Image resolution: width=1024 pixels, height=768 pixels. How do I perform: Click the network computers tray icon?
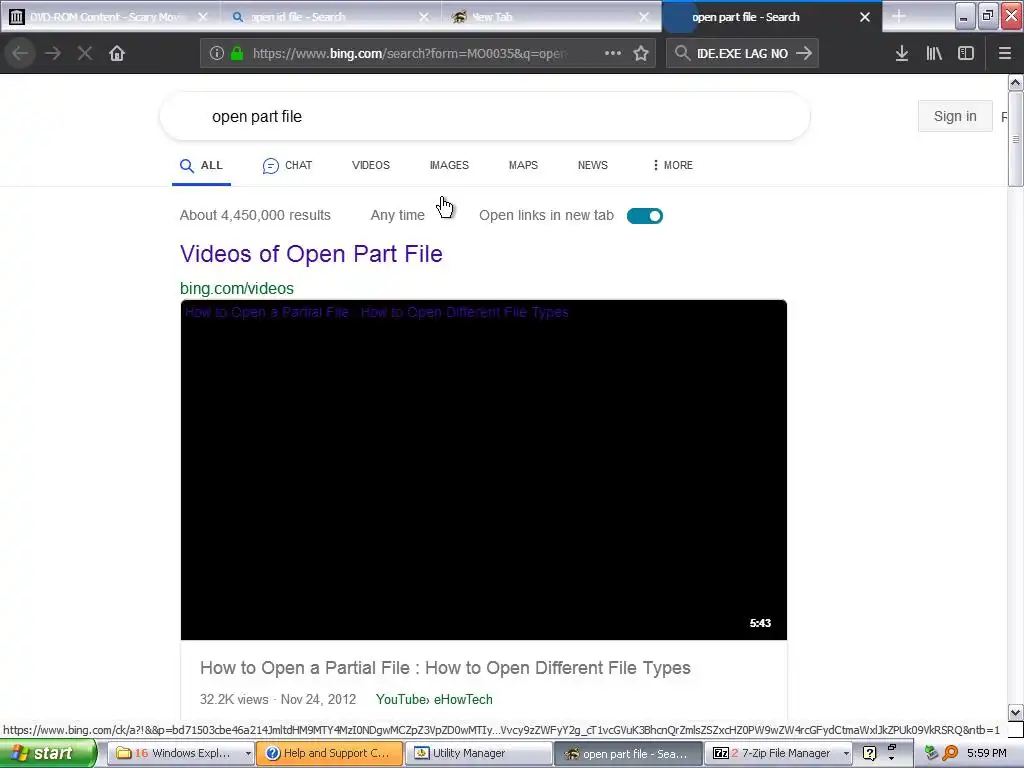coord(931,753)
